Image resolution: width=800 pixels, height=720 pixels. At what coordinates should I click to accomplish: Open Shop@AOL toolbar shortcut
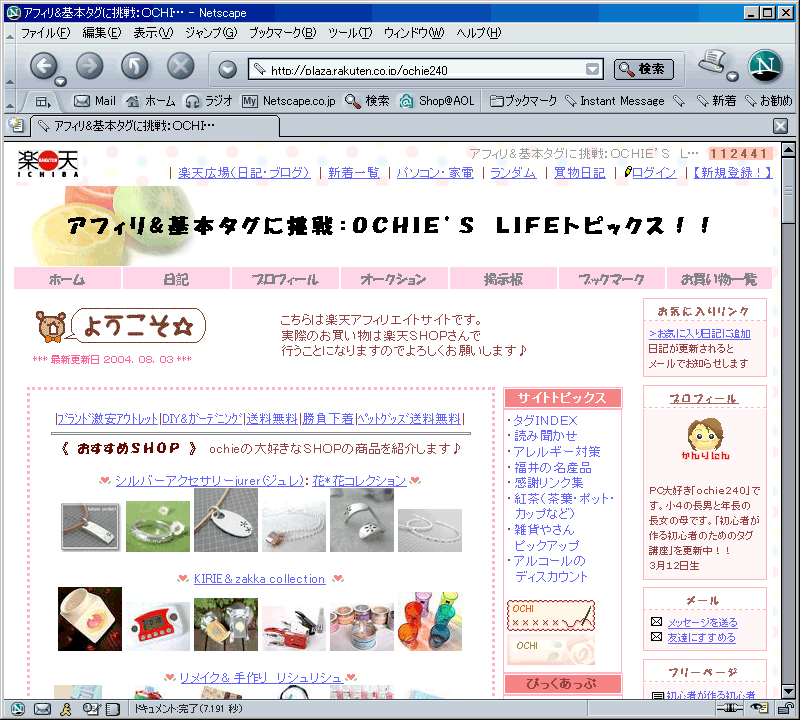point(437,101)
